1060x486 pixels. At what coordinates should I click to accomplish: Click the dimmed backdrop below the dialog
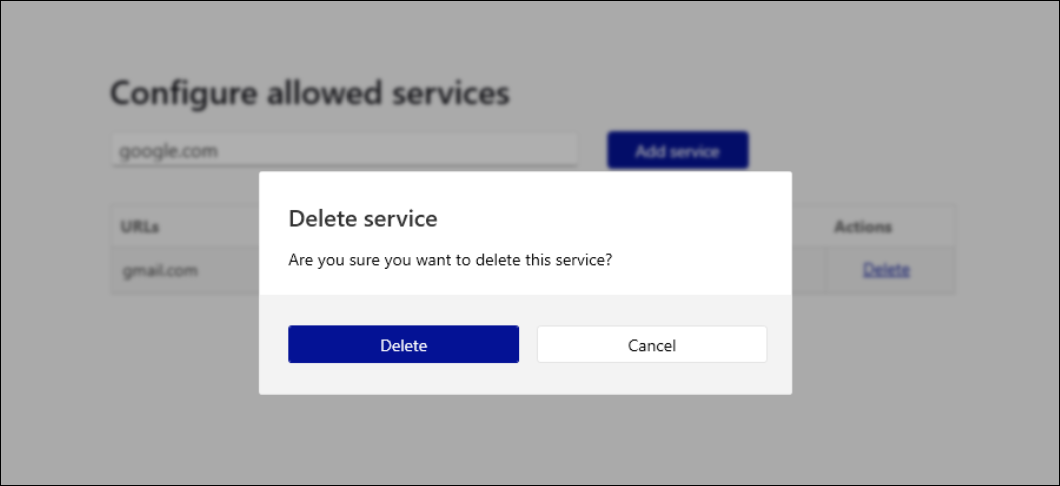(525, 440)
